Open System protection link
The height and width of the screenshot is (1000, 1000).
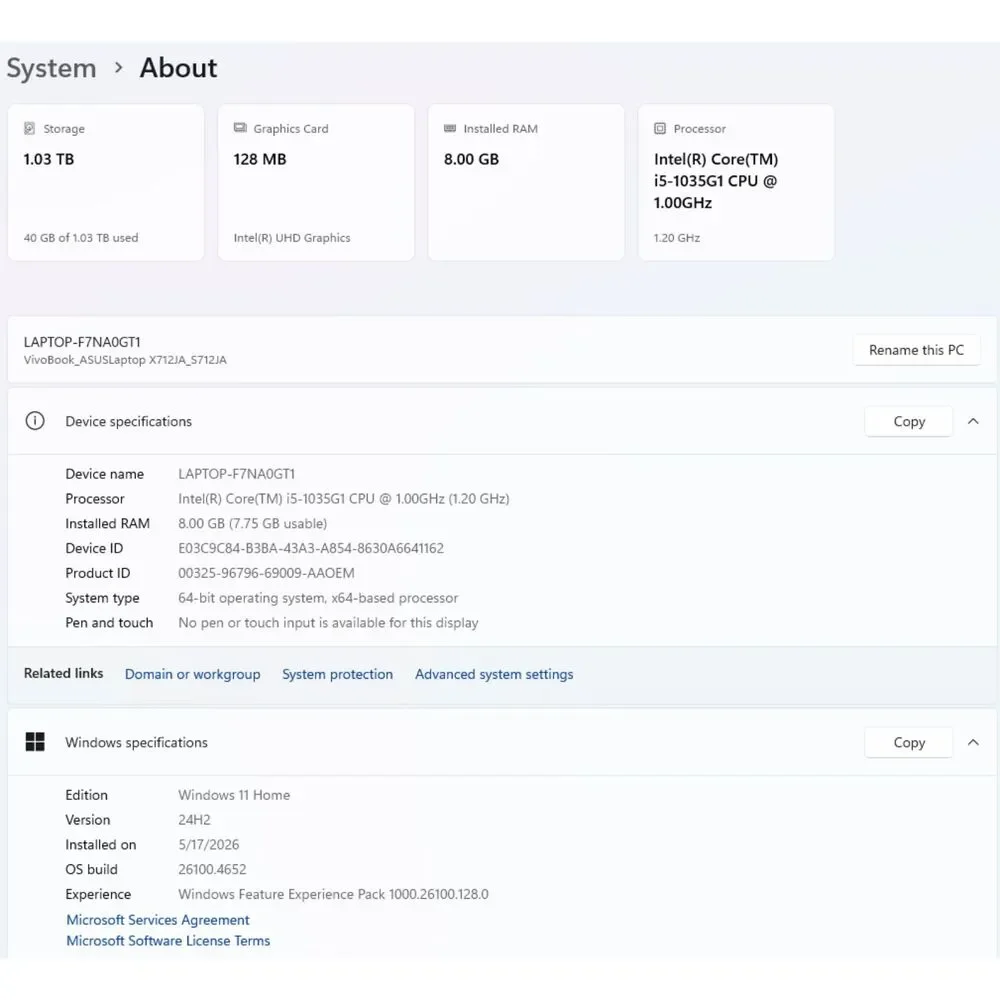[x=337, y=674]
